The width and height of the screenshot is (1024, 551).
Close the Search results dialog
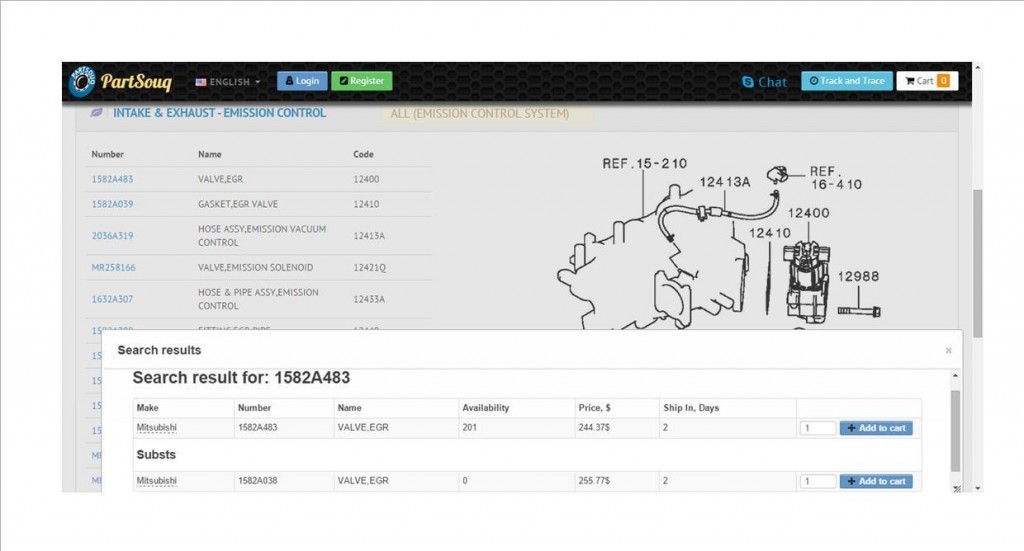click(x=948, y=351)
